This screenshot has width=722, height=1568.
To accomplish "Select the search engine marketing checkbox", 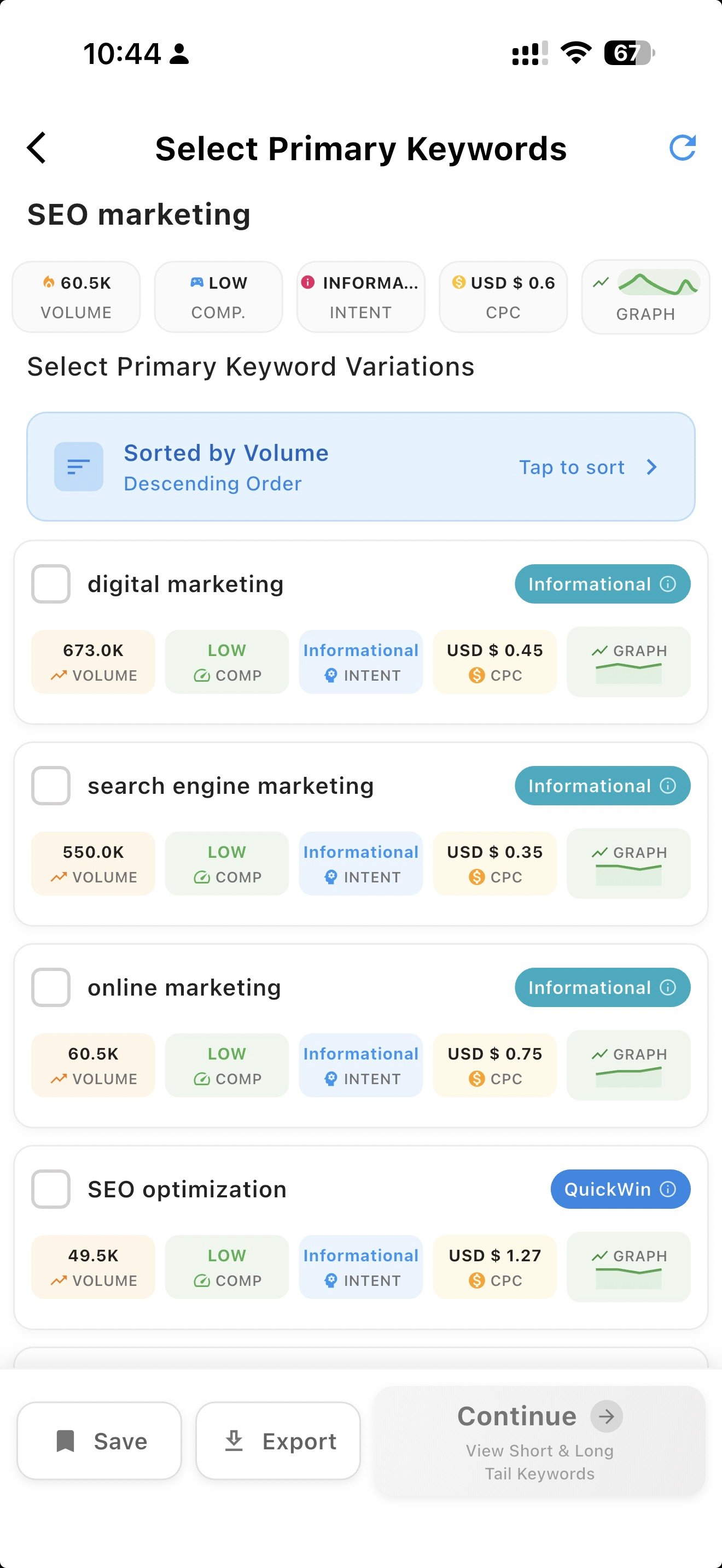I will pos(50,785).
